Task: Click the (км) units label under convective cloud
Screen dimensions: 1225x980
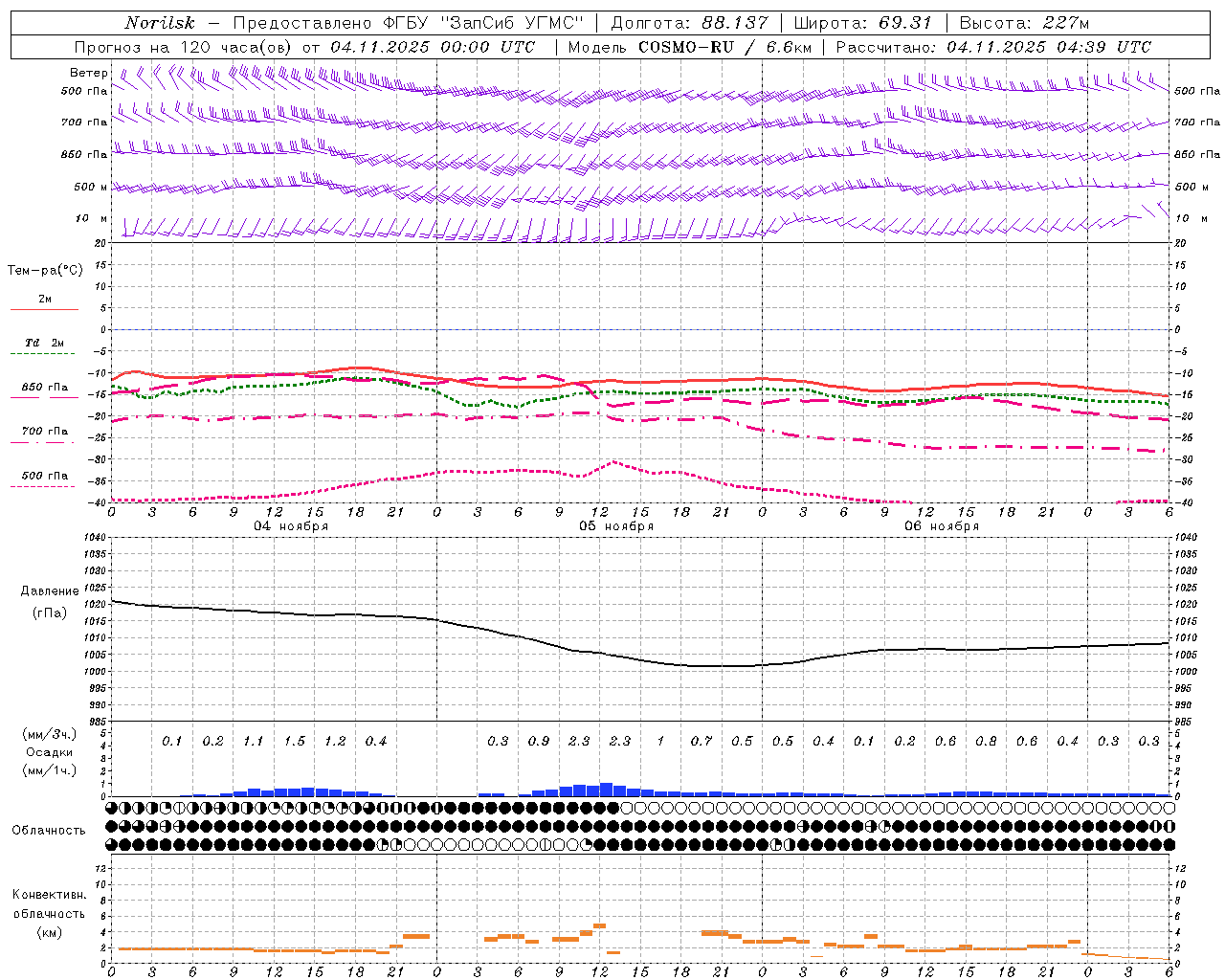Action: click(x=50, y=932)
